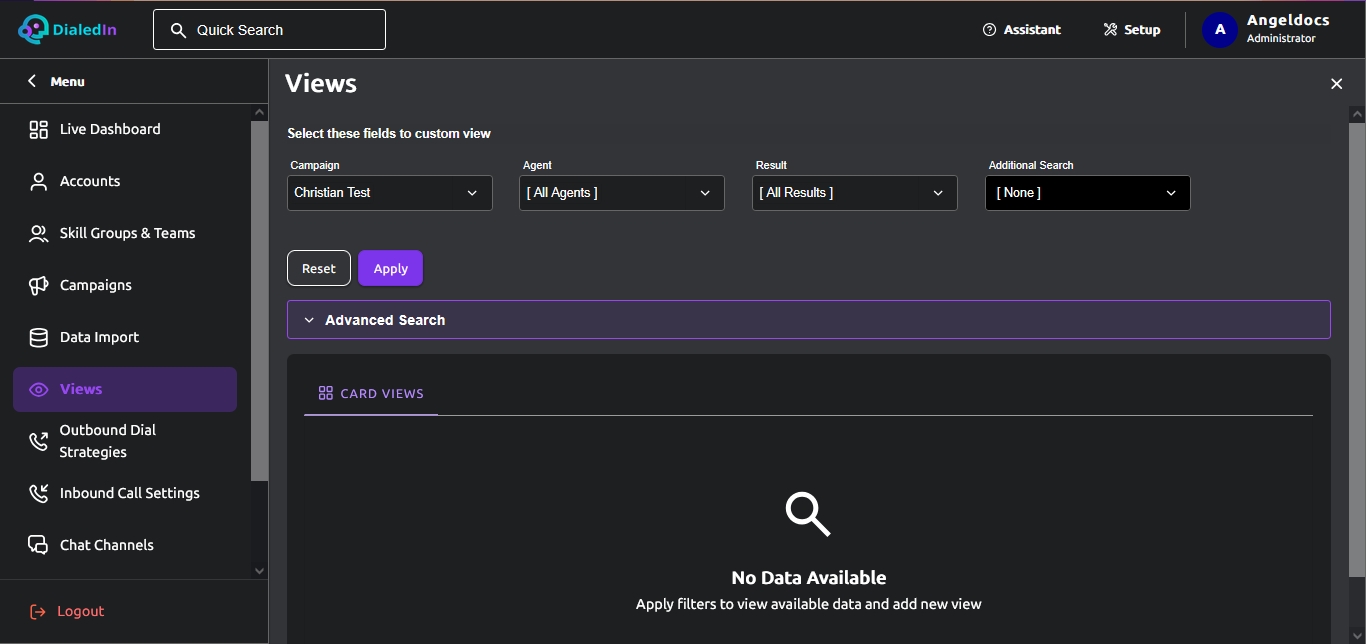Open the Campaign dropdown
The width and height of the screenshot is (1366, 644).
point(390,193)
